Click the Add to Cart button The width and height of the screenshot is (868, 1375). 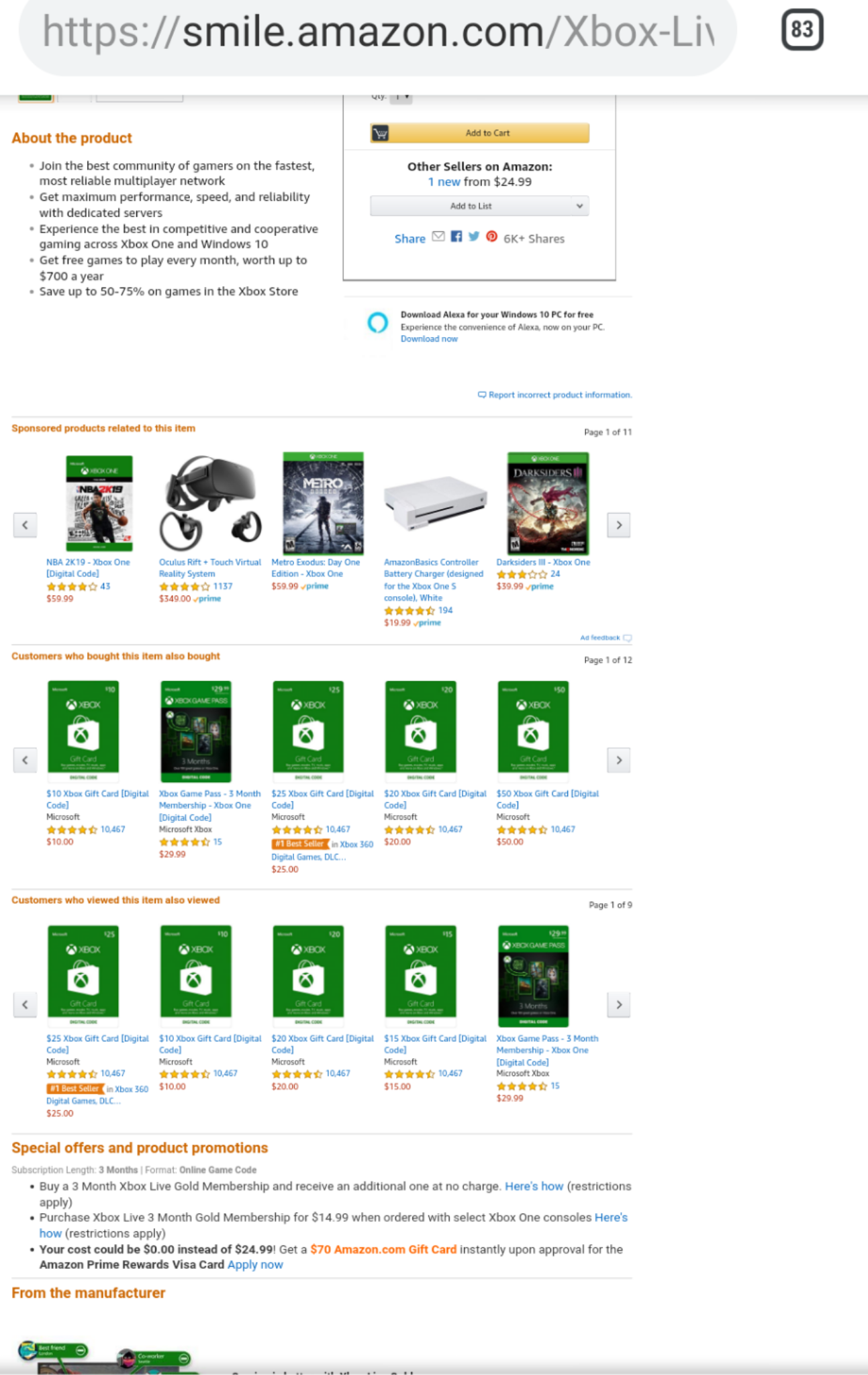pyautogui.click(x=480, y=133)
